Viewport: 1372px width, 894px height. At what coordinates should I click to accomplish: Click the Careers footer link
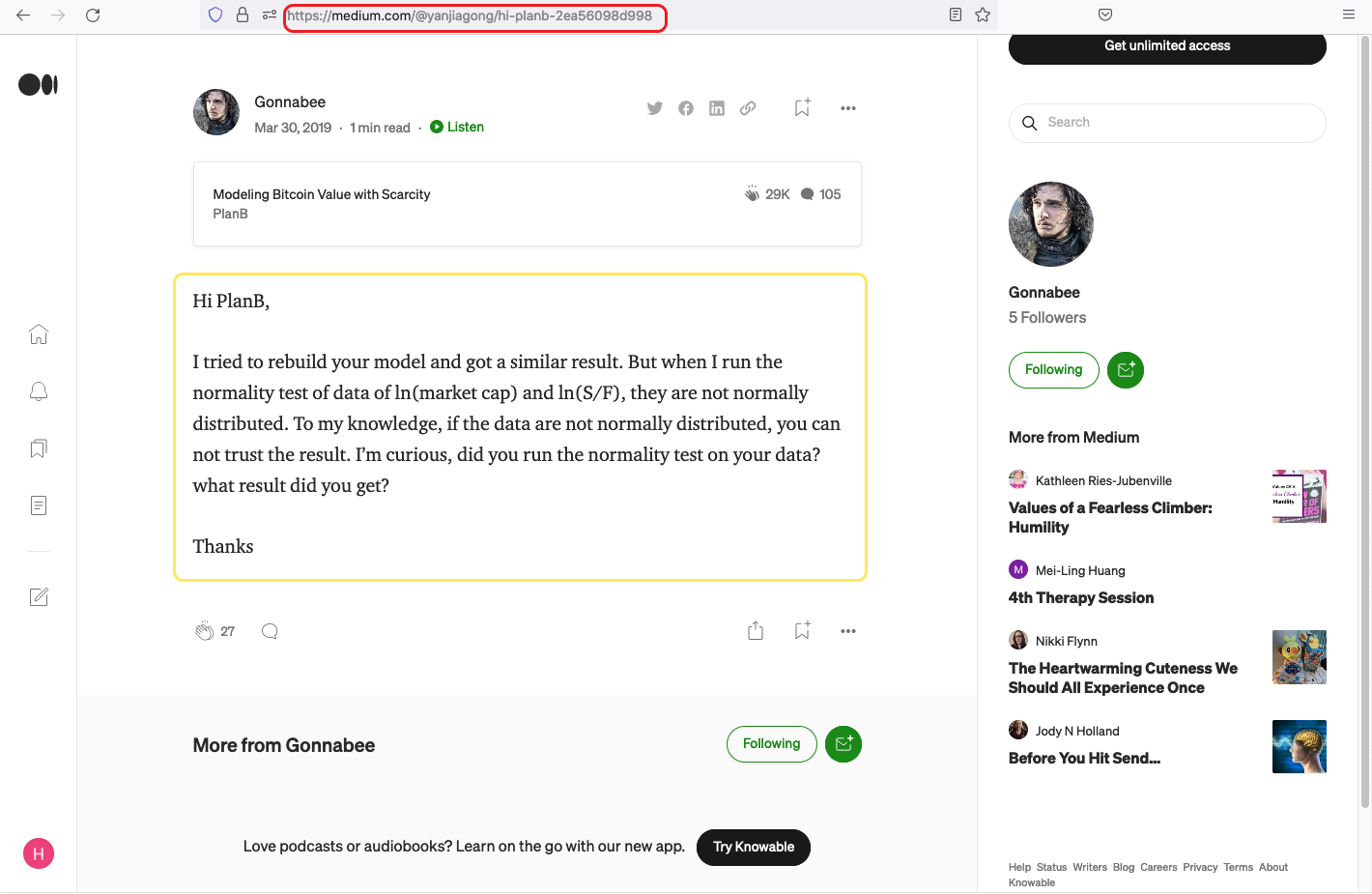pyautogui.click(x=1158, y=867)
